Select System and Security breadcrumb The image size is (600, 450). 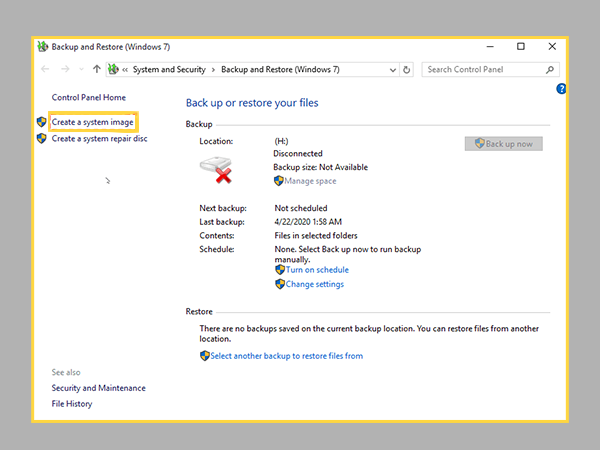pos(169,70)
